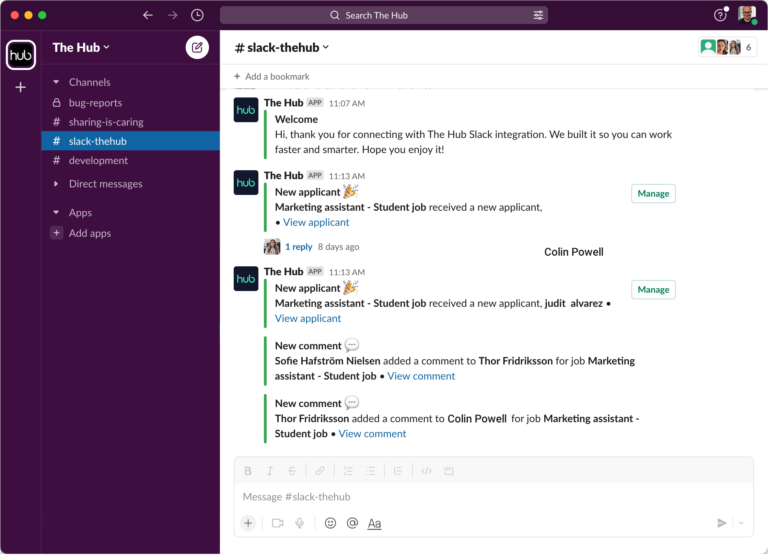Open View applicant link for judit alvarez

coord(308,318)
